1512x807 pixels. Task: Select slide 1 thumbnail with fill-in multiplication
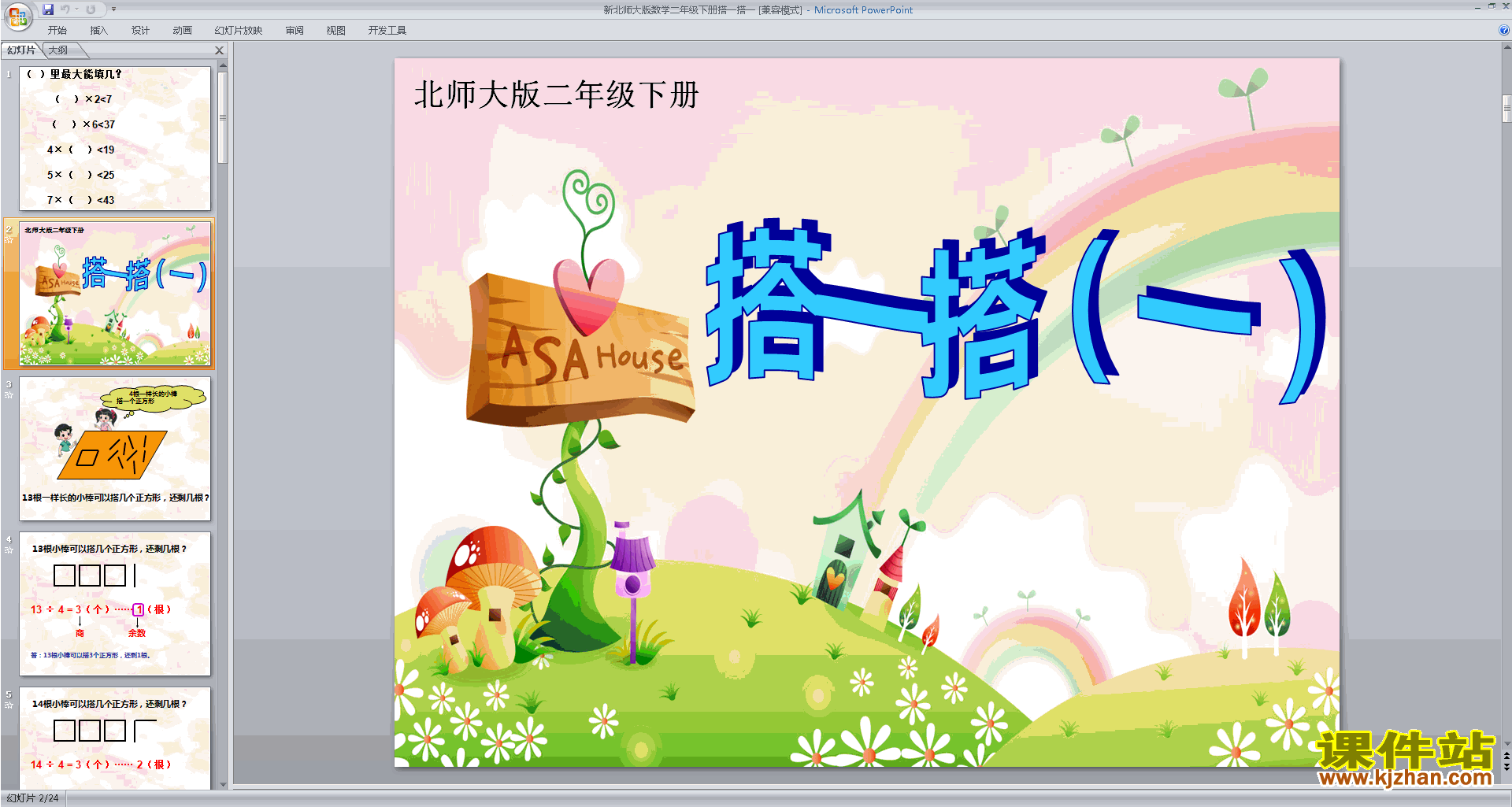click(x=115, y=138)
